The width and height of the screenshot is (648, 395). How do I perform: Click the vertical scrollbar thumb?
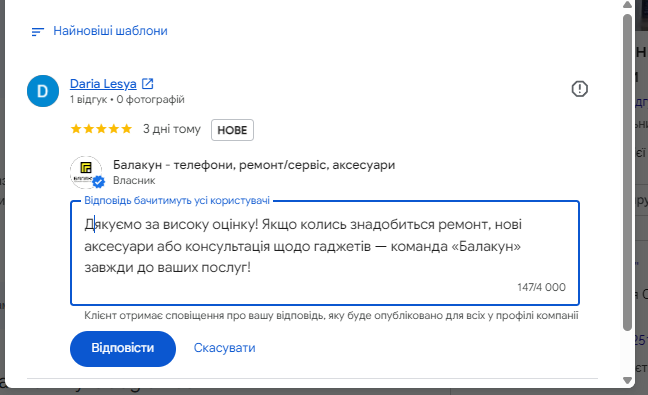627,172
